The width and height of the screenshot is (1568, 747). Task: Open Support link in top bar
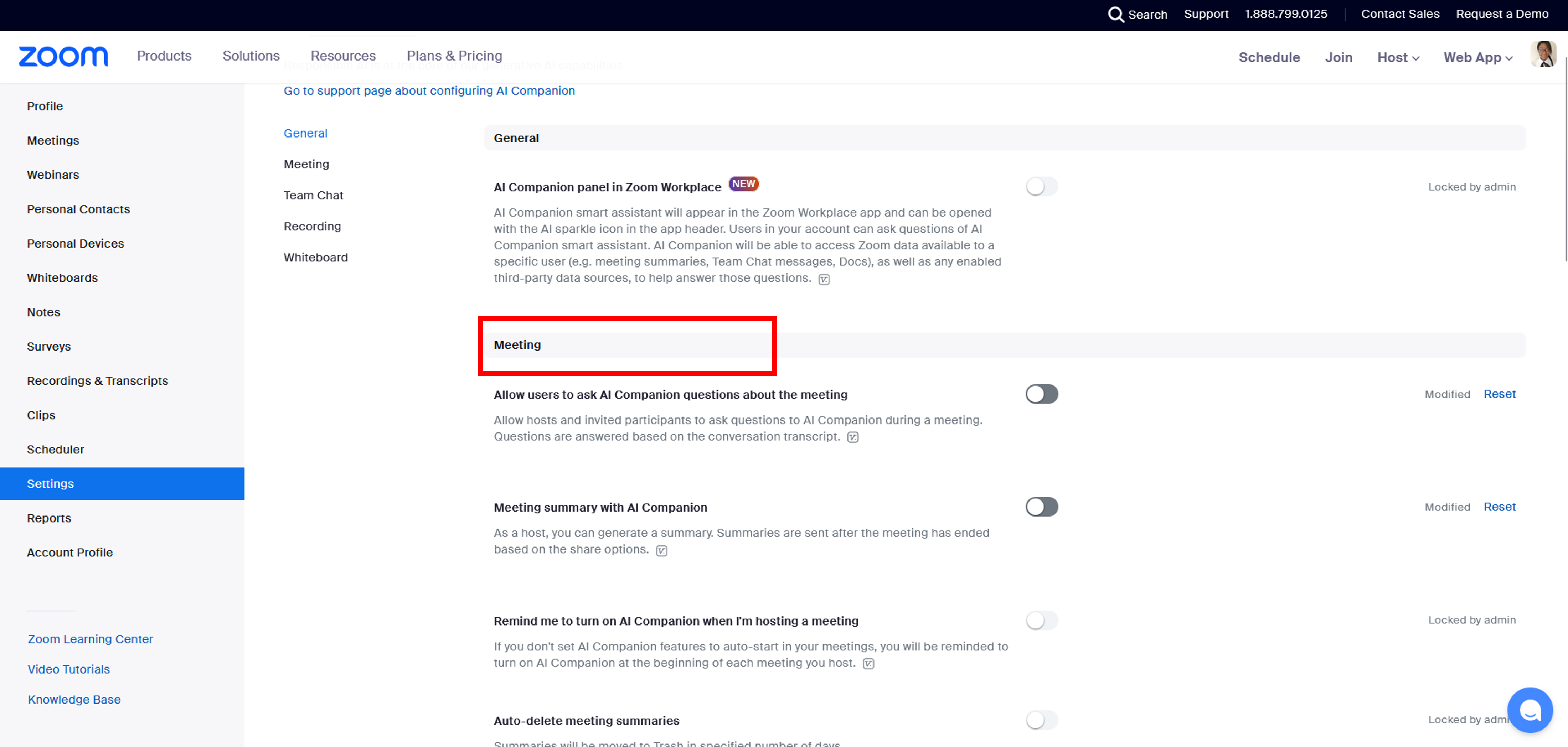pos(1206,14)
